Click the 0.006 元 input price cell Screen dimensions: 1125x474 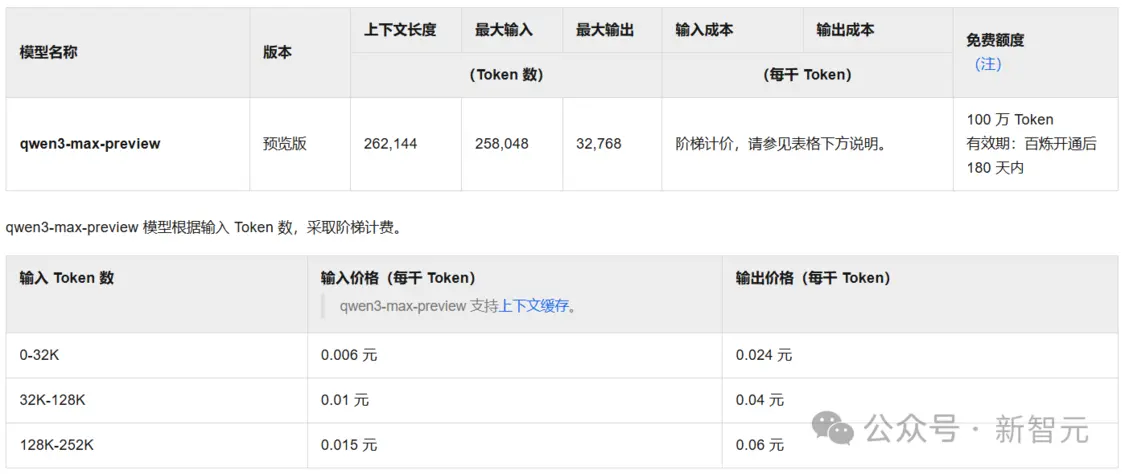pyautogui.click(x=349, y=355)
